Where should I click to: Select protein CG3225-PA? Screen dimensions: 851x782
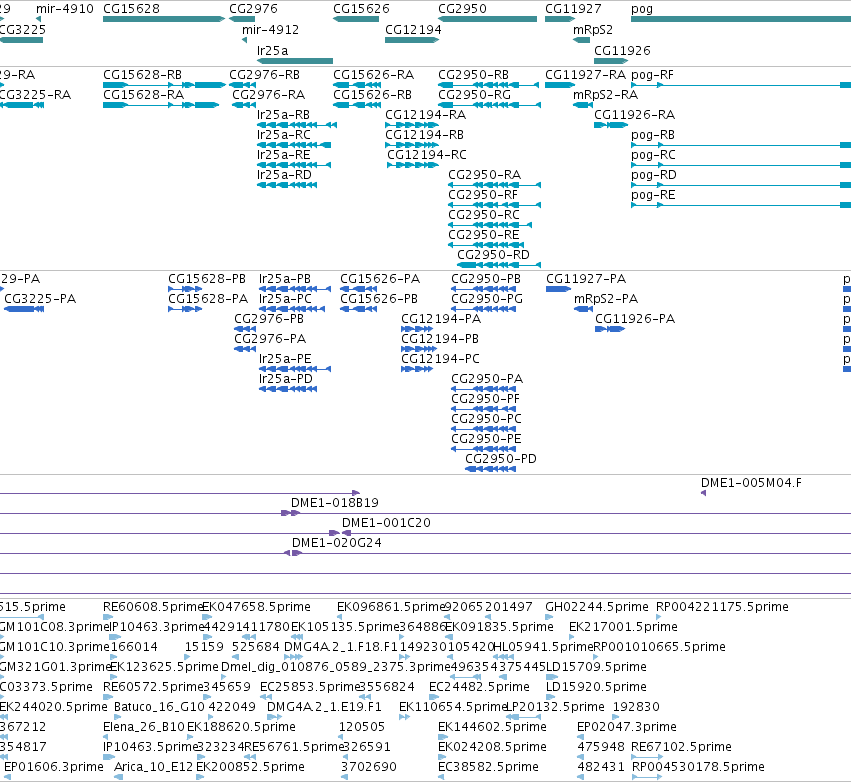coord(24,309)
